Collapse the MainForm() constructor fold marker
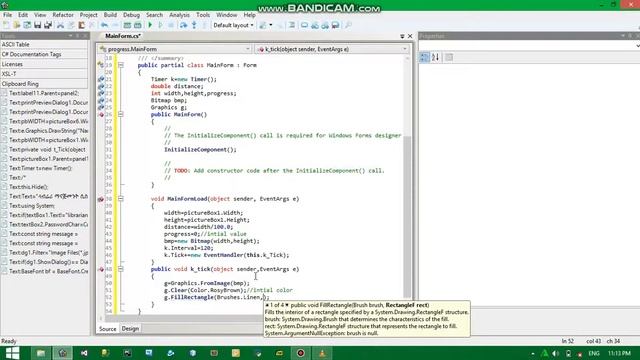The width and height of the screenshot is (640, 360). pyautogui.click(x=121, y=114)
